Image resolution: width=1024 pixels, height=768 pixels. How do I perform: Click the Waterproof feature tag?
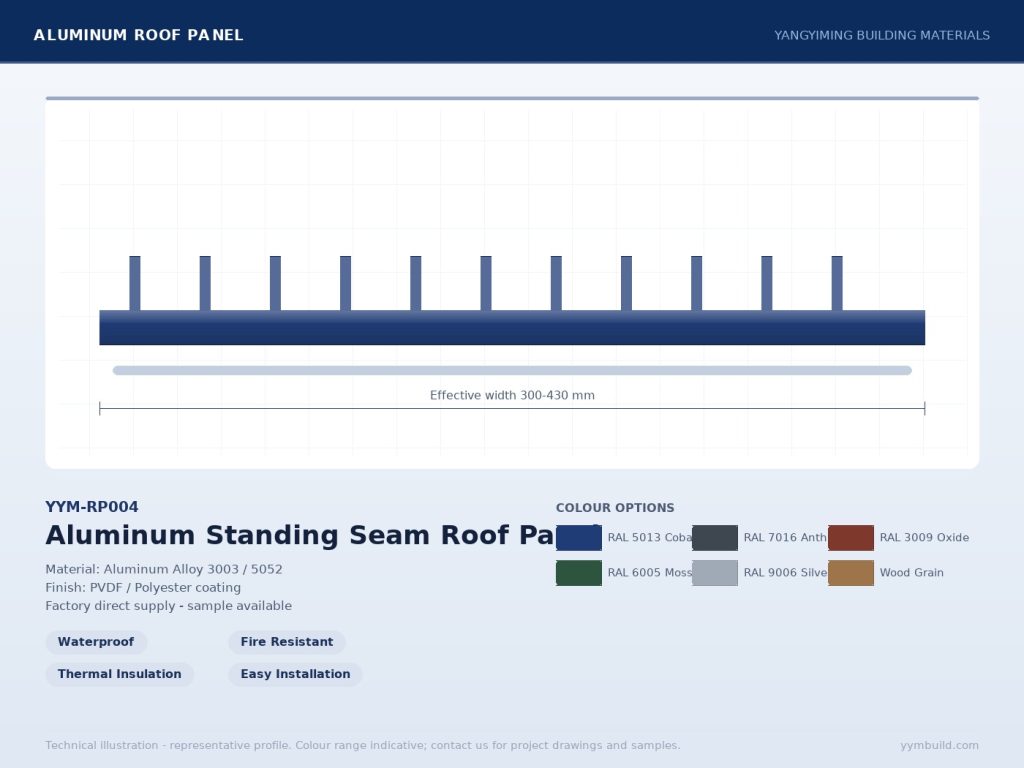(96, 642)
